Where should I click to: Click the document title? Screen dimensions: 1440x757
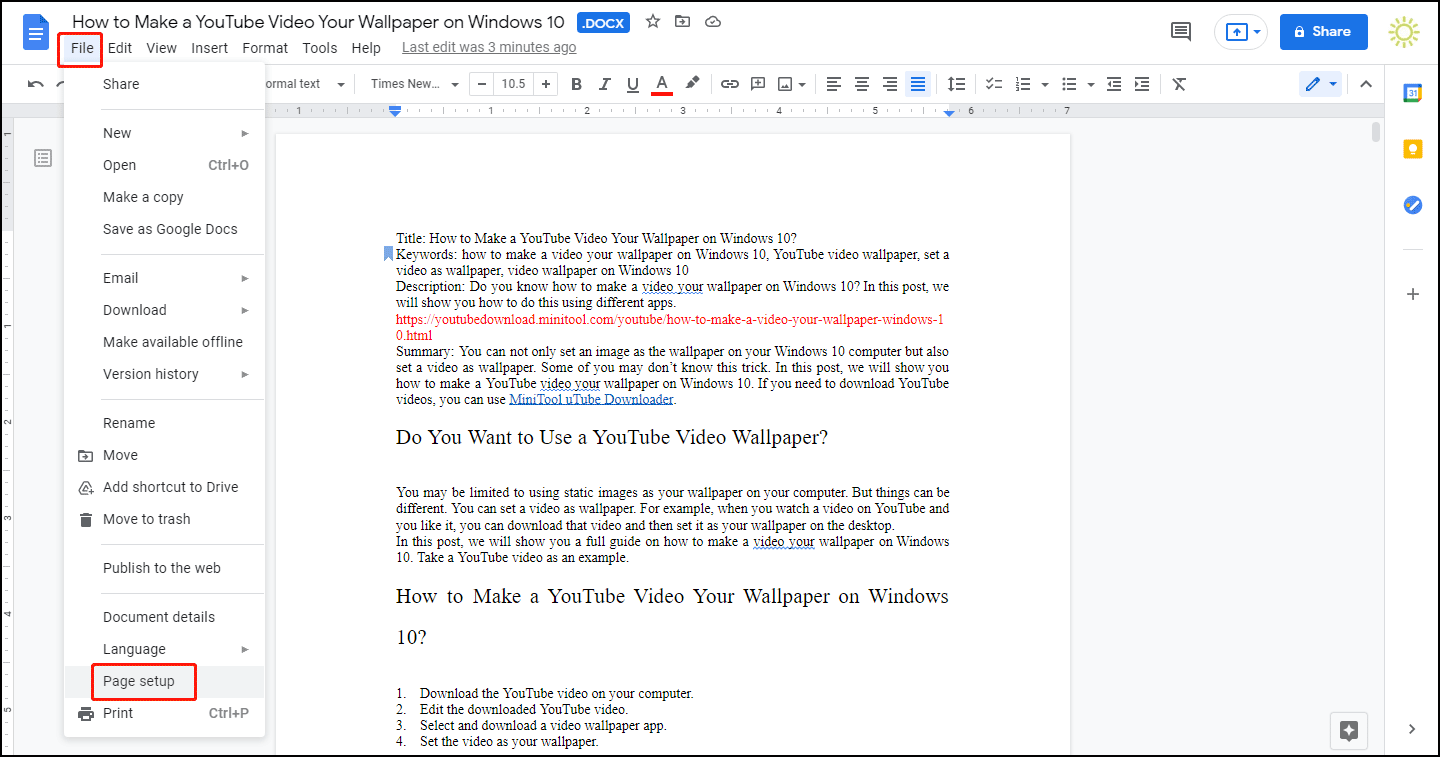pyautogui.click(x=319, y=22)
